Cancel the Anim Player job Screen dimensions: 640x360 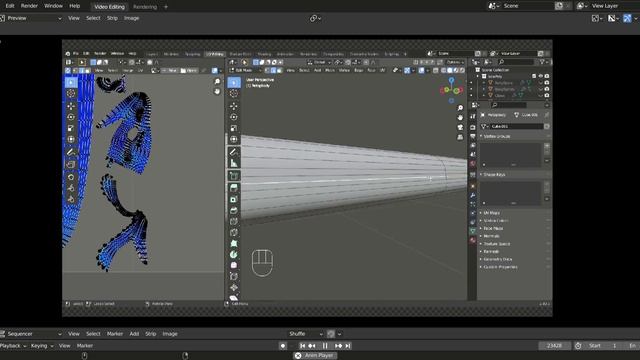coord(298,356)
